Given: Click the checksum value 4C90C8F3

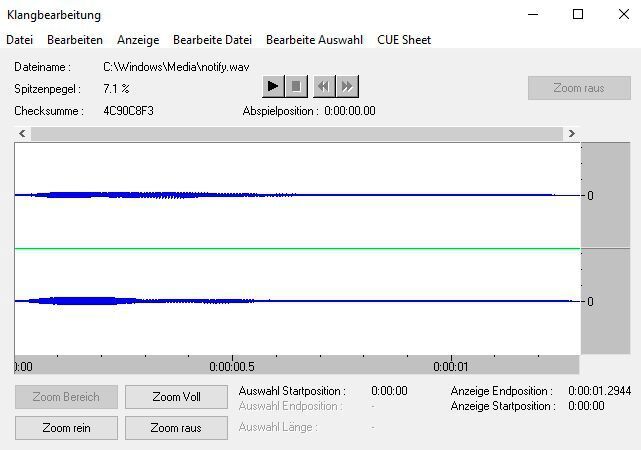Looking at the screenshot, I should pyautogui.click(x=128, y=111).
